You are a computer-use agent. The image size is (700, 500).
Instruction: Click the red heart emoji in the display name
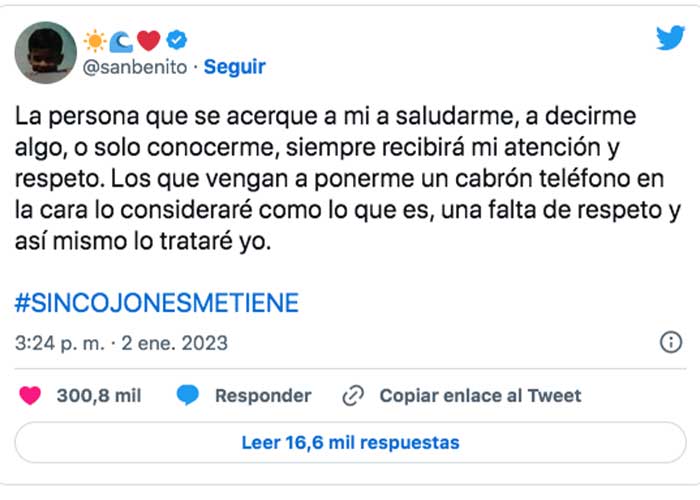tap(149, 40)
